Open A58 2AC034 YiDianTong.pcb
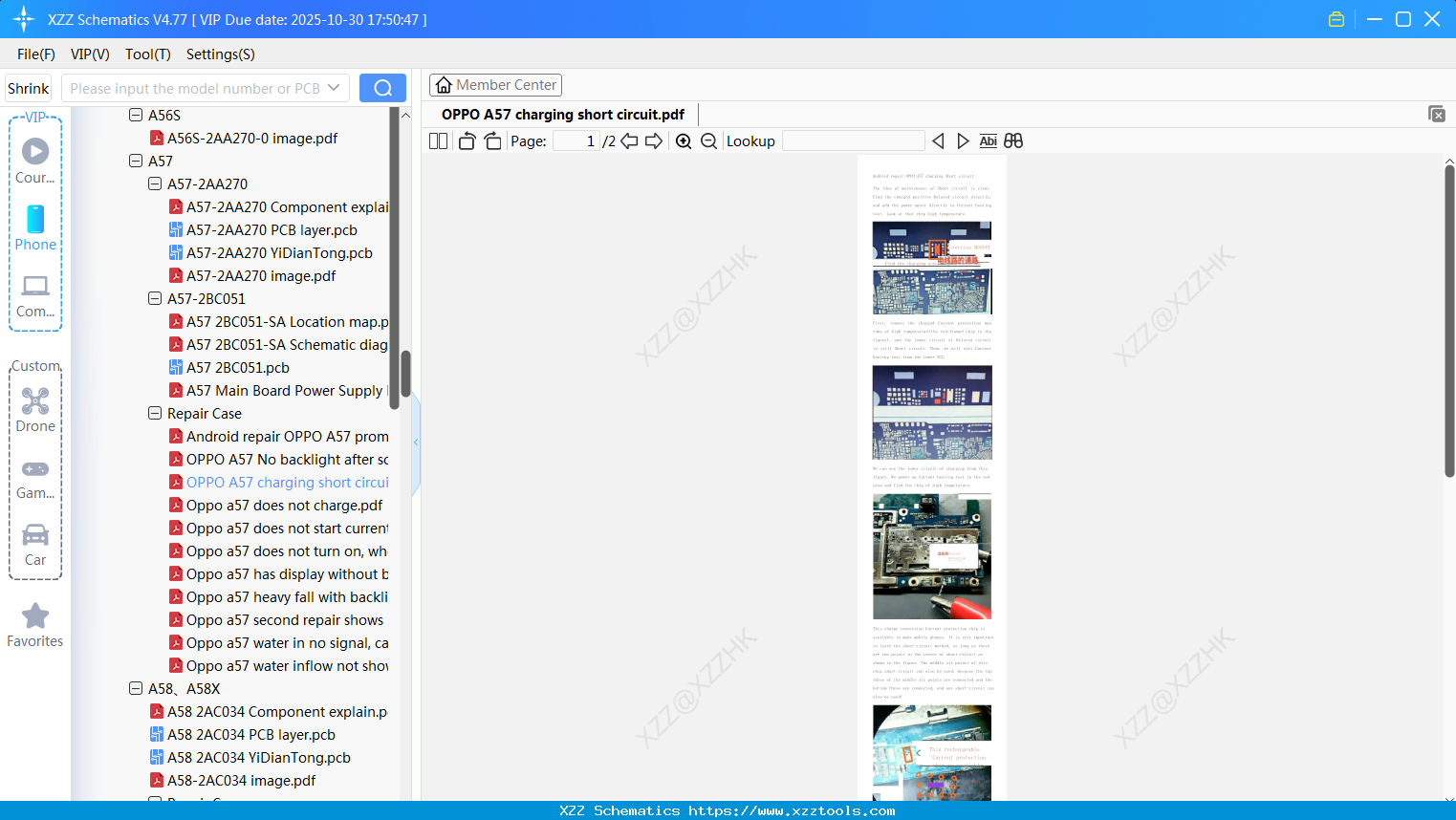Viewport: 1456px width, 820px height. (x=259, y=757)
